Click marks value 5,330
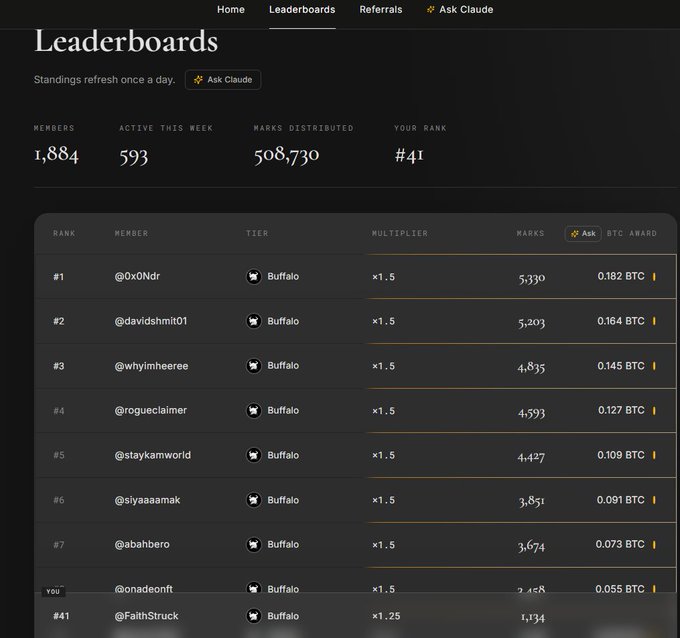Image resolution: width=680 pixels, height=638 pixels. 532,278
